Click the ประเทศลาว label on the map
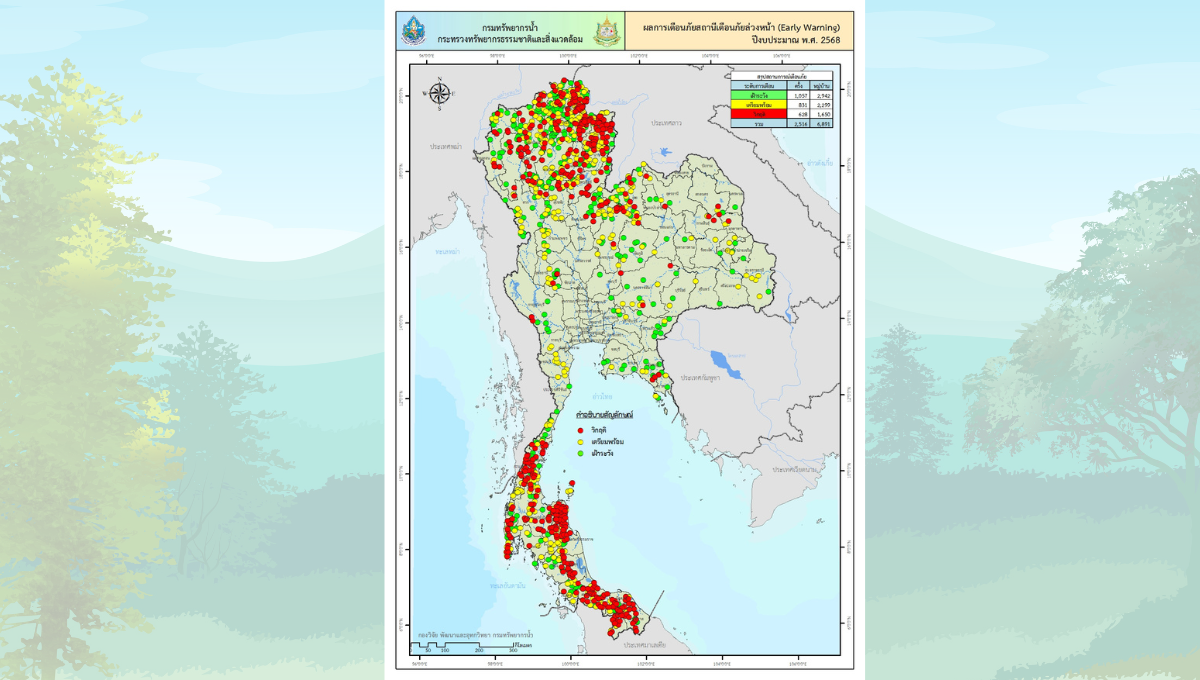 click(x=667, y=121)
